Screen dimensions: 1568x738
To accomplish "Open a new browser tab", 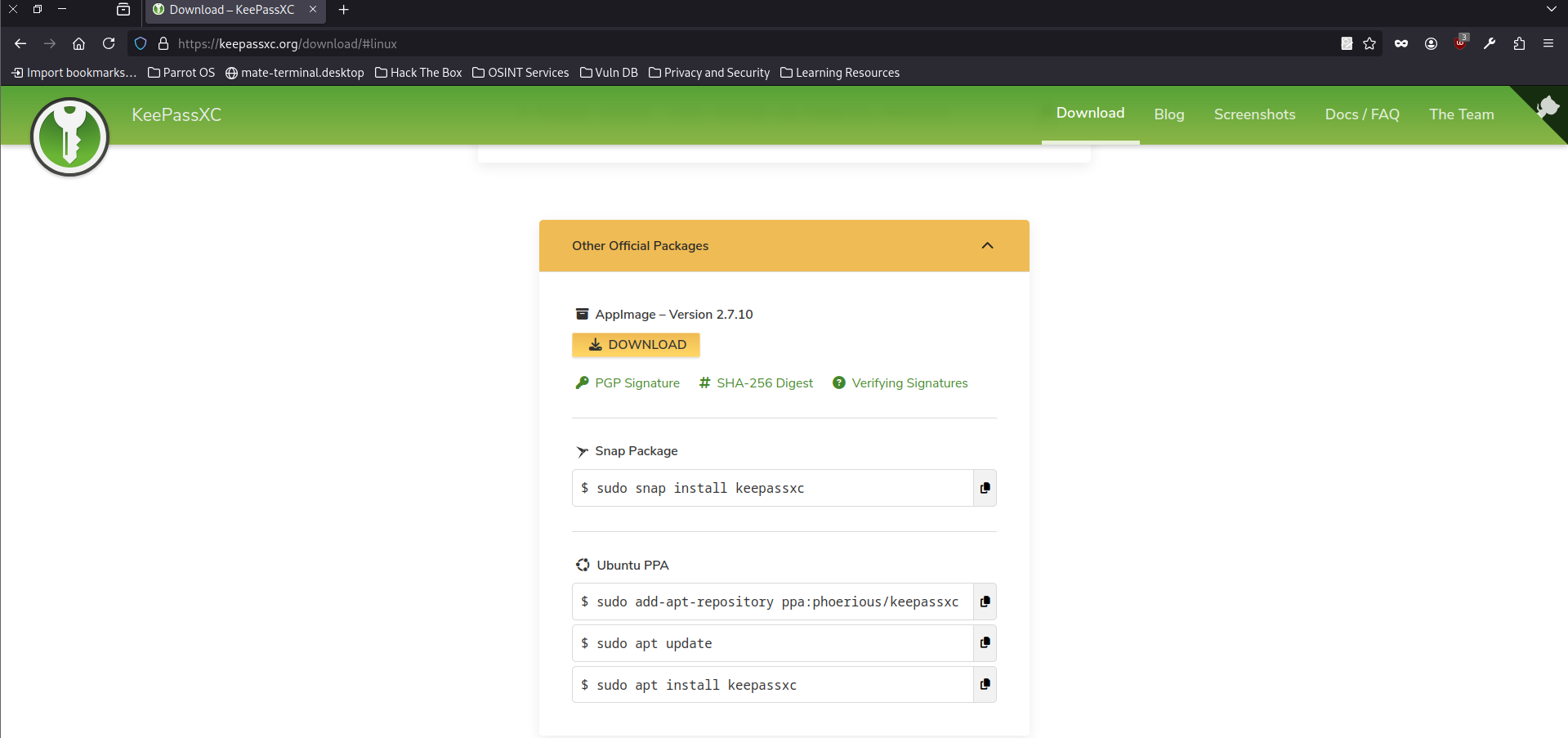I will [x=344, y=10].
